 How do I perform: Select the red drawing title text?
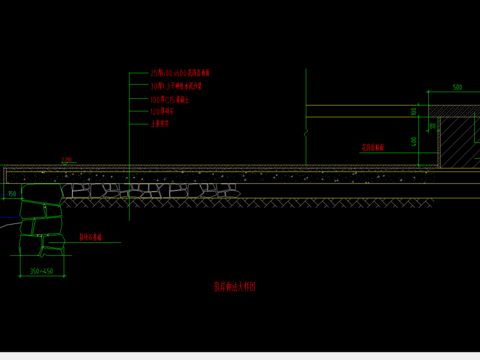[235, 287]
